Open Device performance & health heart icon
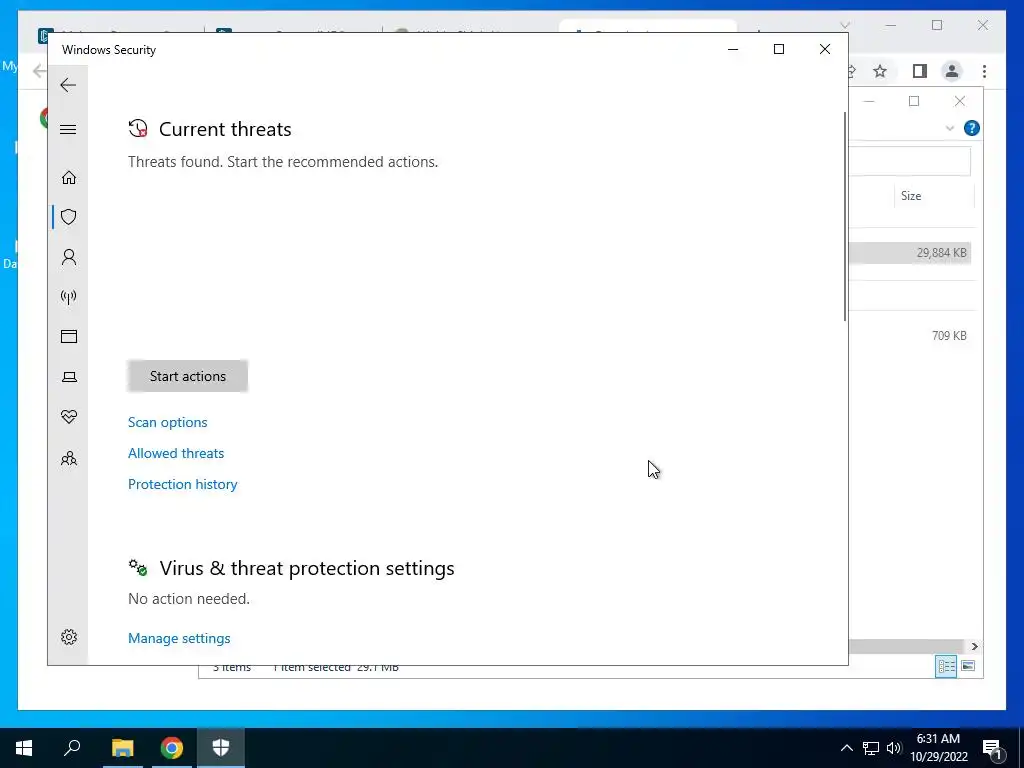 pos(69,417)
